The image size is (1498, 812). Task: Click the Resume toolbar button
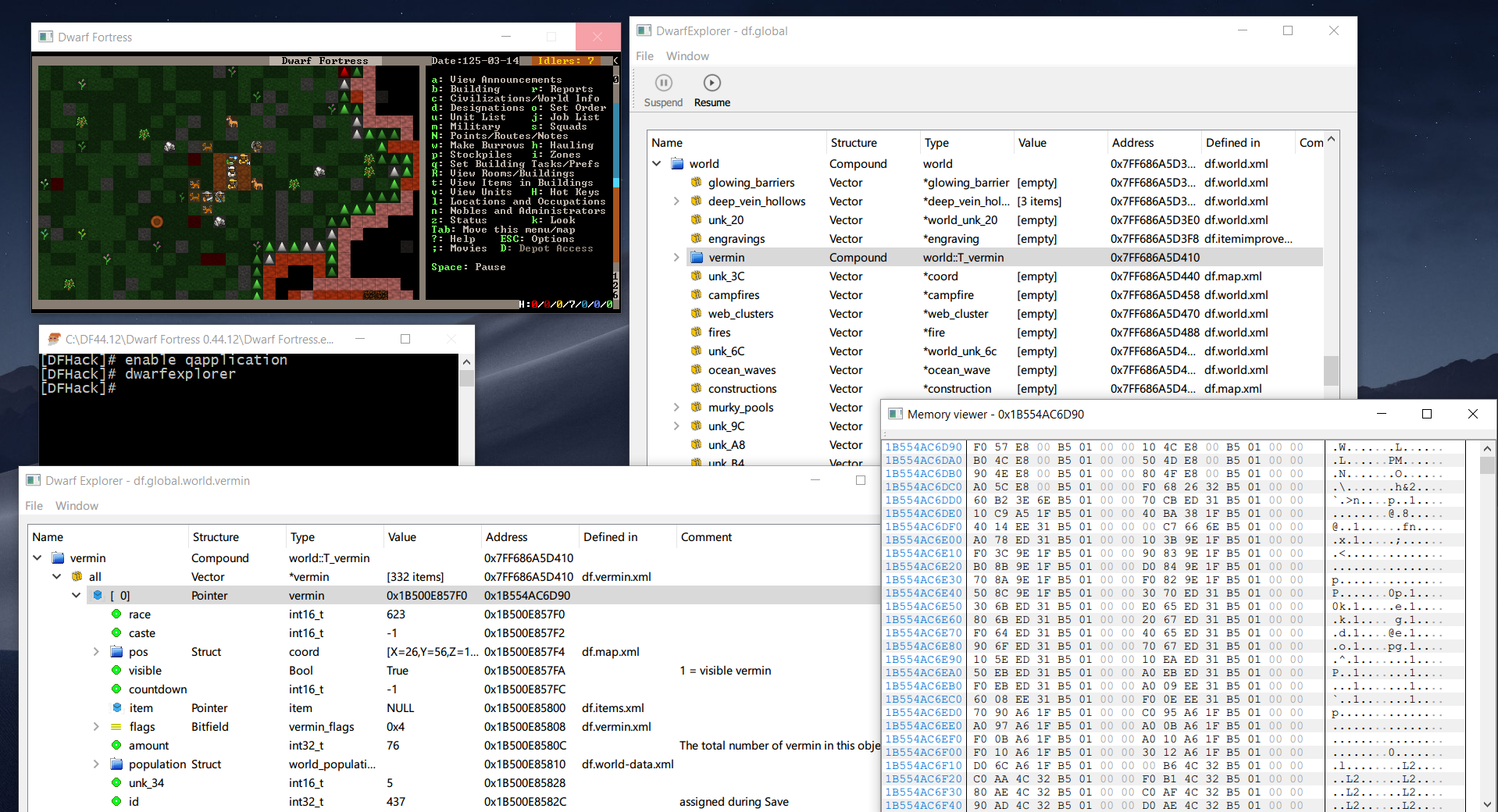click(x=712, y=91)
